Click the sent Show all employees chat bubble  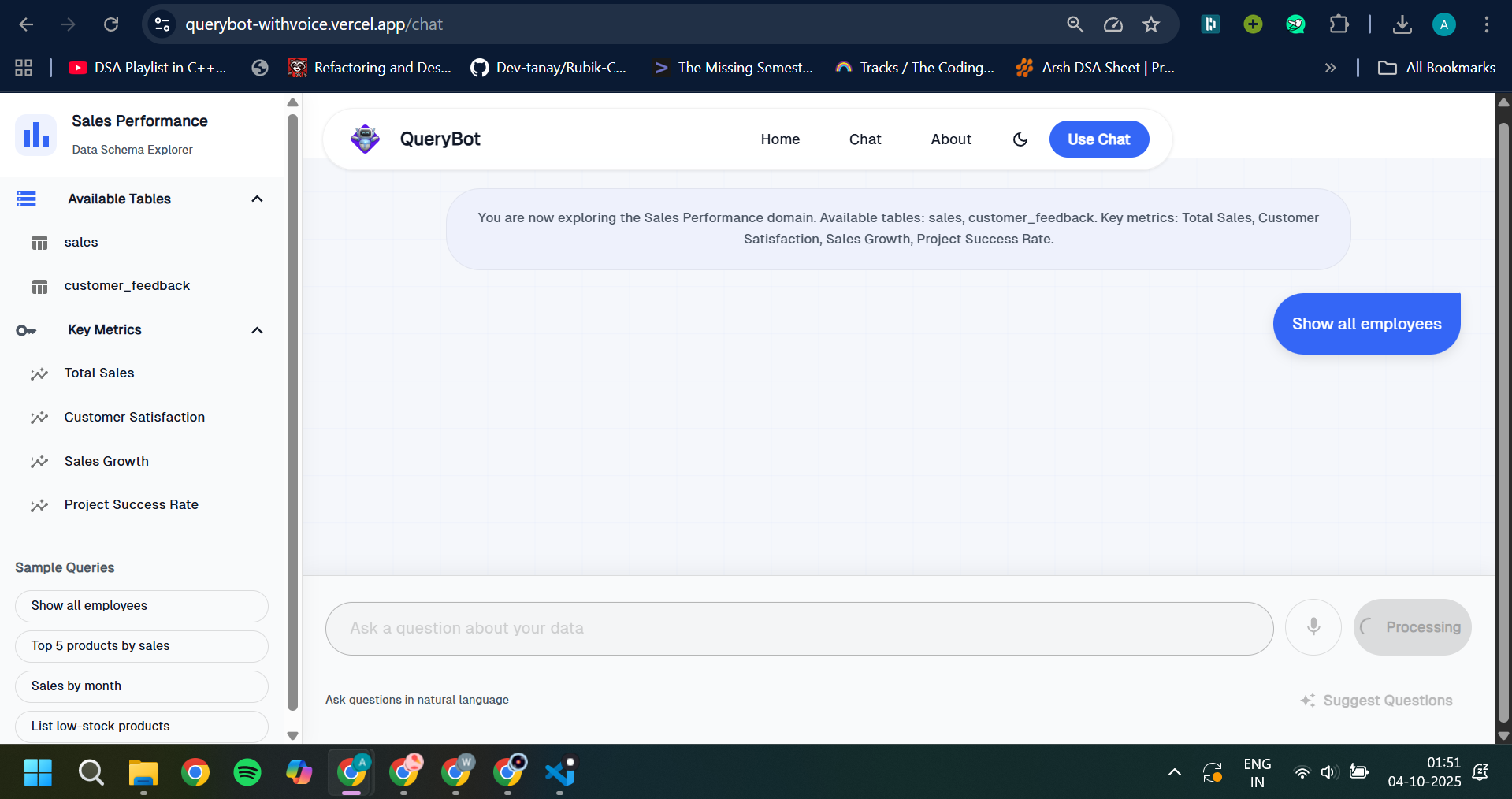click(1367, 324)
